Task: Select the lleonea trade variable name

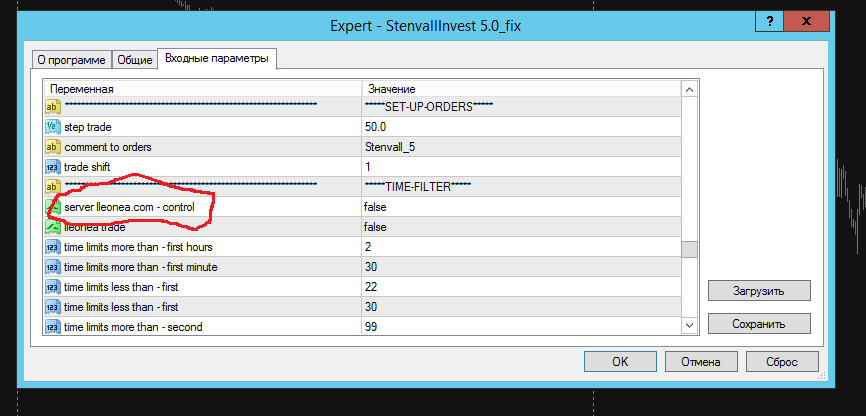Action: (94, 227)
